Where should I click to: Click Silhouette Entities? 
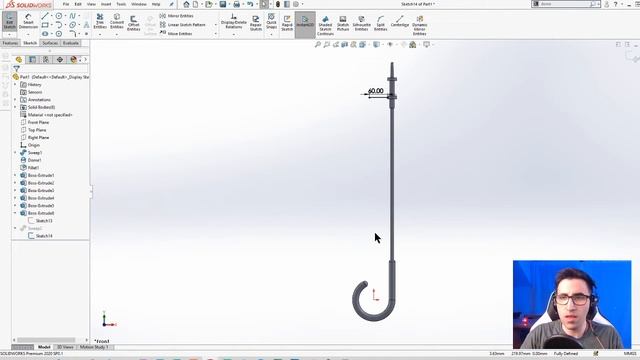[x=362, y=24]
